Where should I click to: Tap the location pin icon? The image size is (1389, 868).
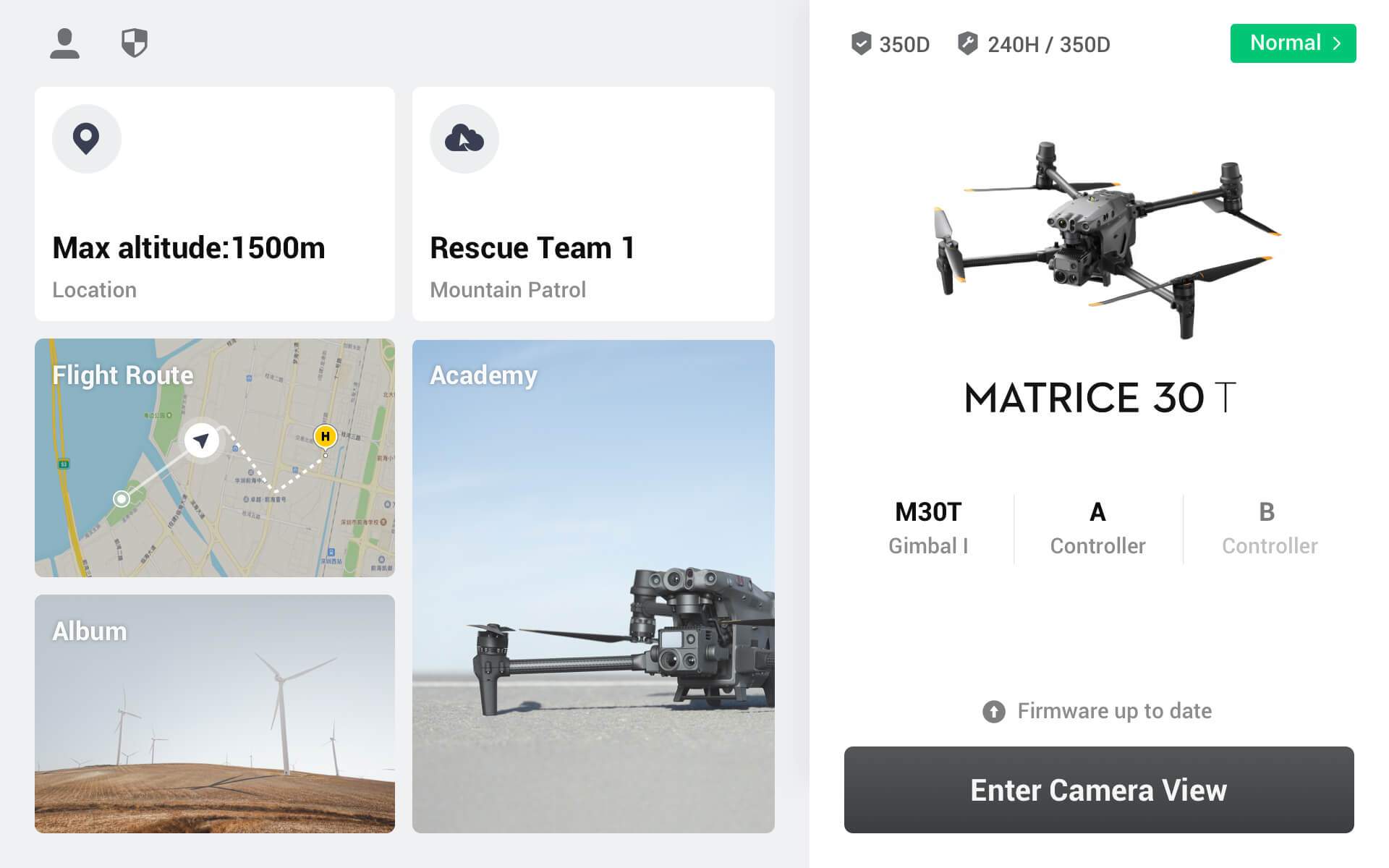(x=86, y=139)
